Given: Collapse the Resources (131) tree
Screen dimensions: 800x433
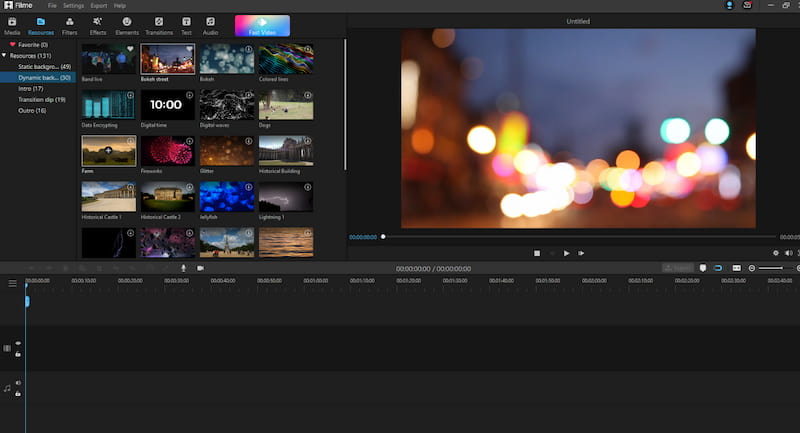Looking at the screenshot, I should point(4,55).
